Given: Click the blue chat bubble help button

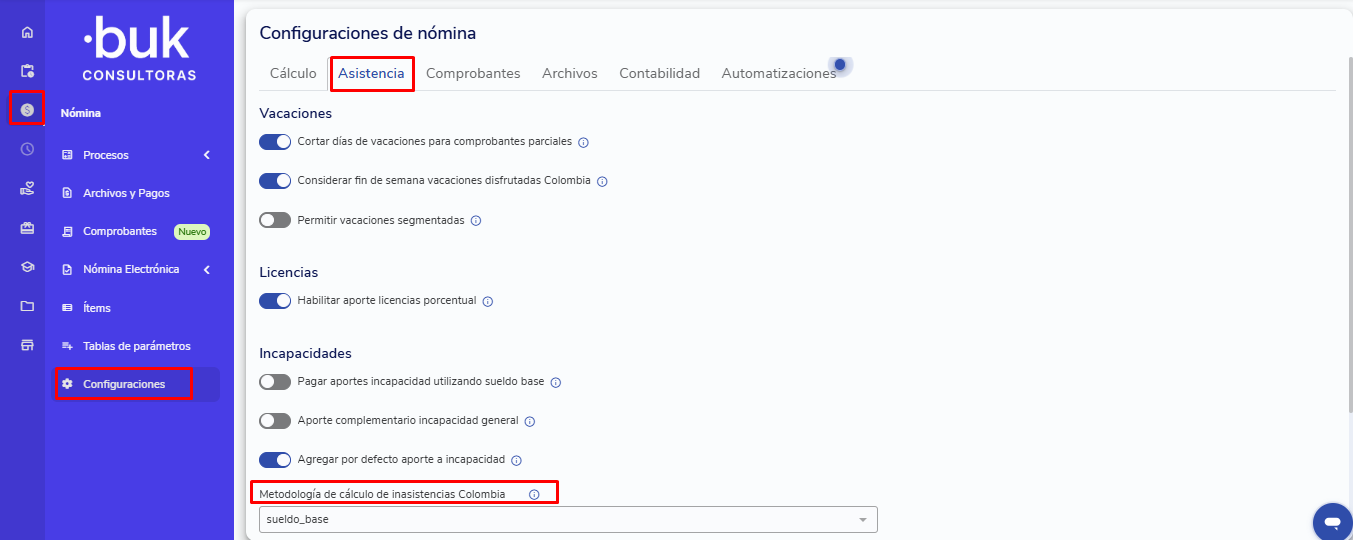Looking at the screenshot, I should [1332, 522].
